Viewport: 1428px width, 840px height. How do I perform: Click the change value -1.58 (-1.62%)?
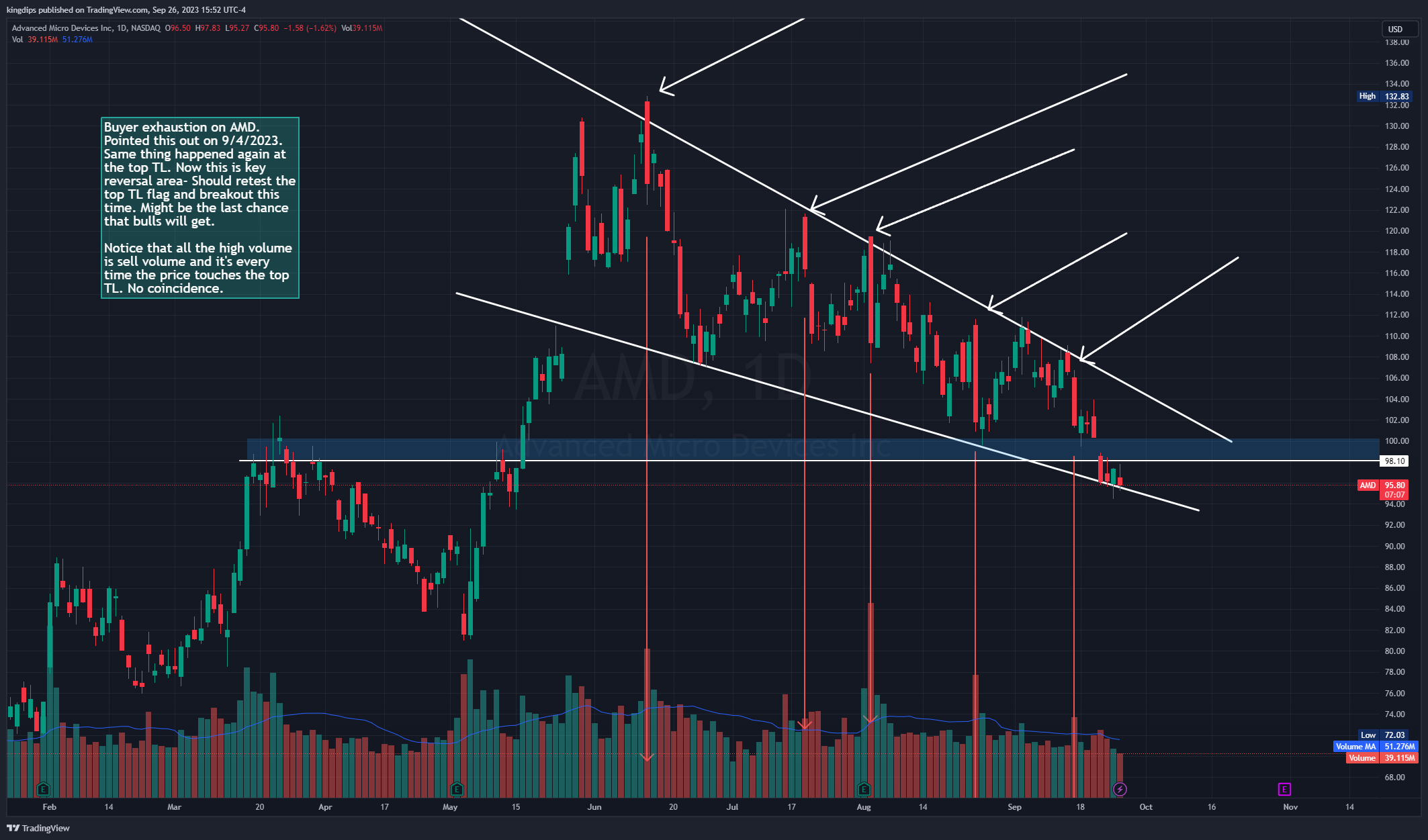click(x=310, y=28)
